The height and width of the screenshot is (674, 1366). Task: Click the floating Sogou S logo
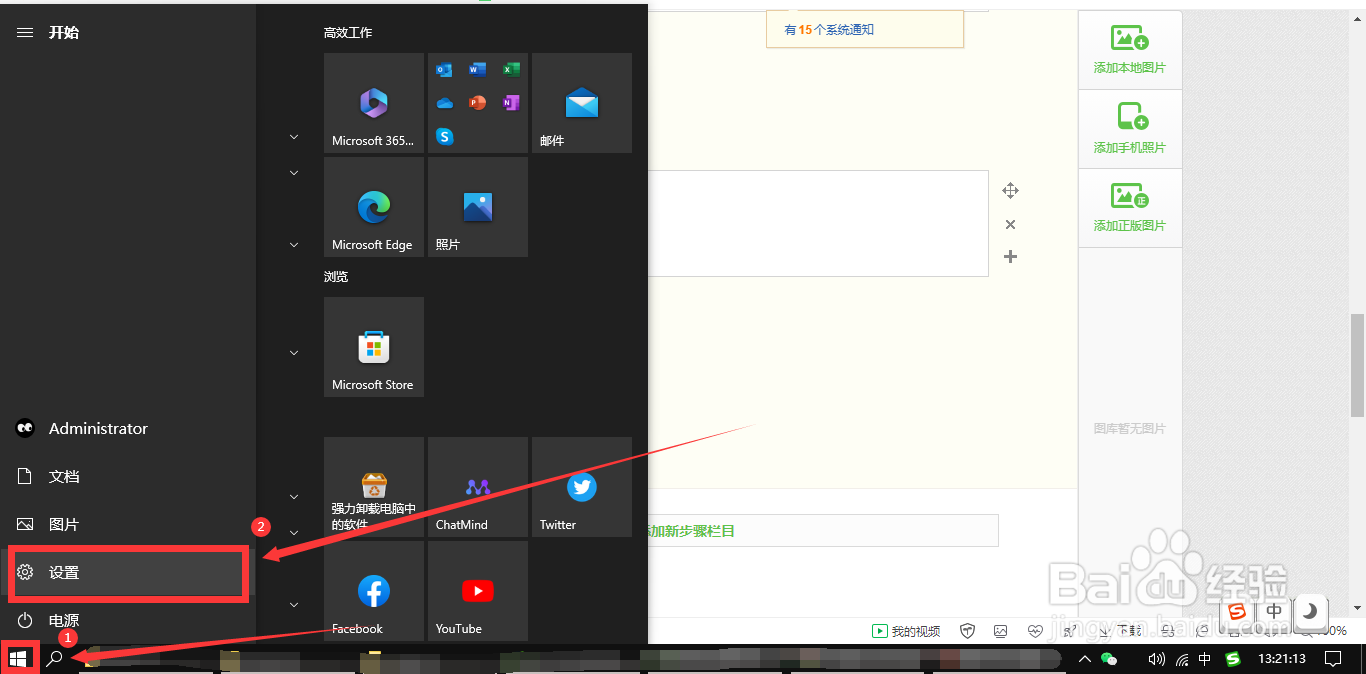coord(1238,611)
